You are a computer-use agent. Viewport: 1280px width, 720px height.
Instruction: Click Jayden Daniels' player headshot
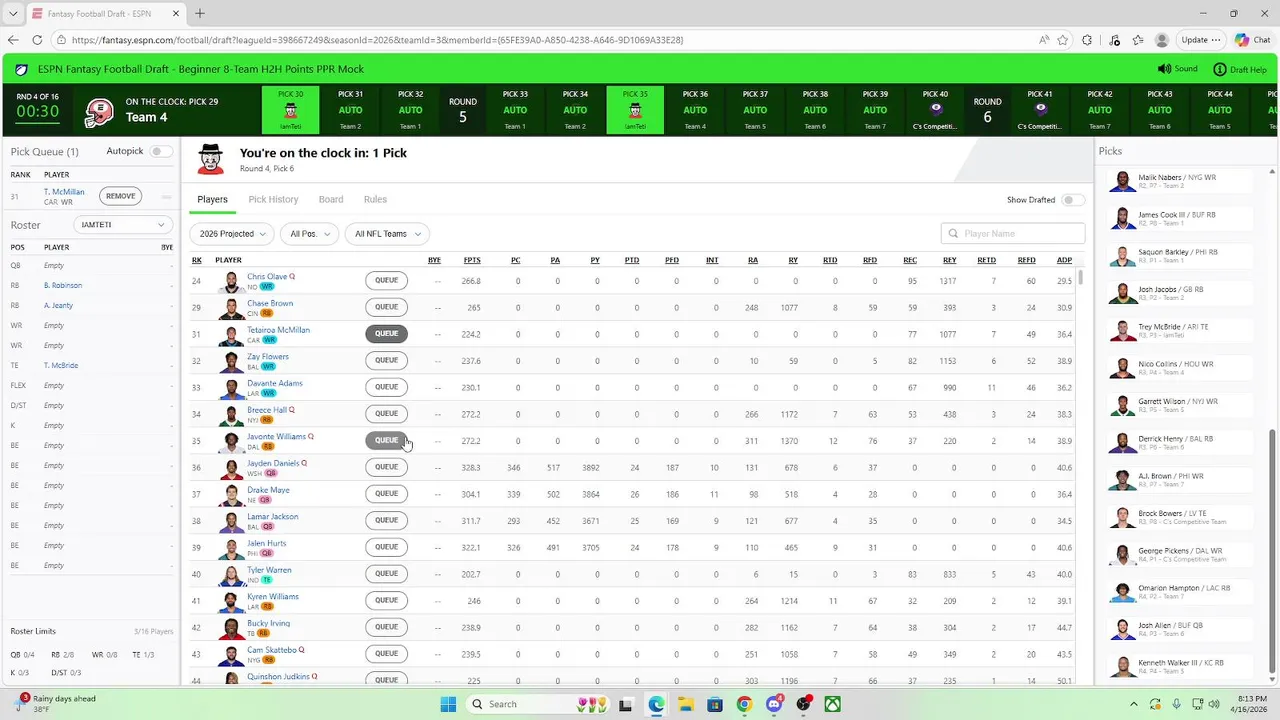click(x=232, y=467)
